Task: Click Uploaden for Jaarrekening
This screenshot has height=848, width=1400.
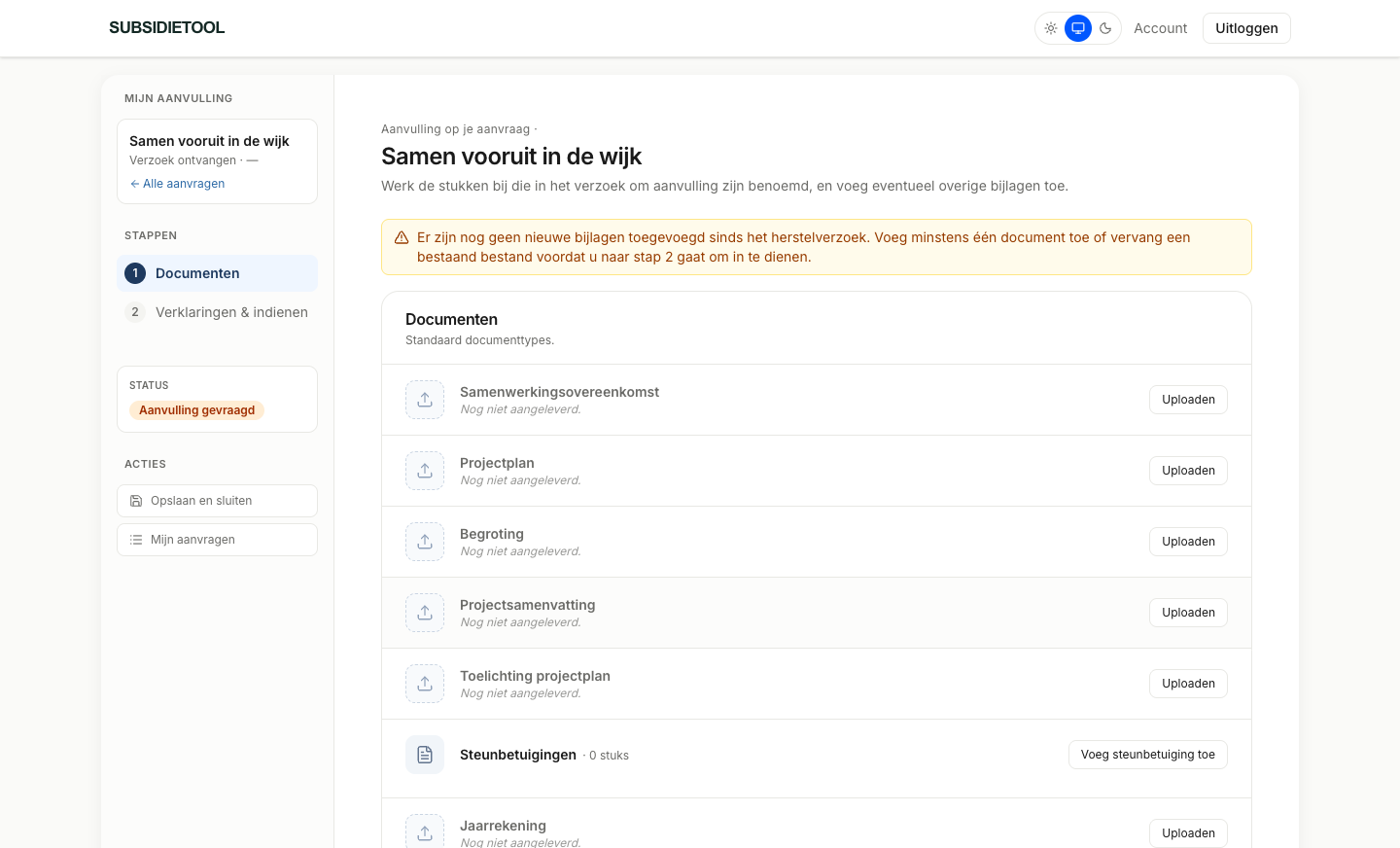Action: pos(1188,833)
